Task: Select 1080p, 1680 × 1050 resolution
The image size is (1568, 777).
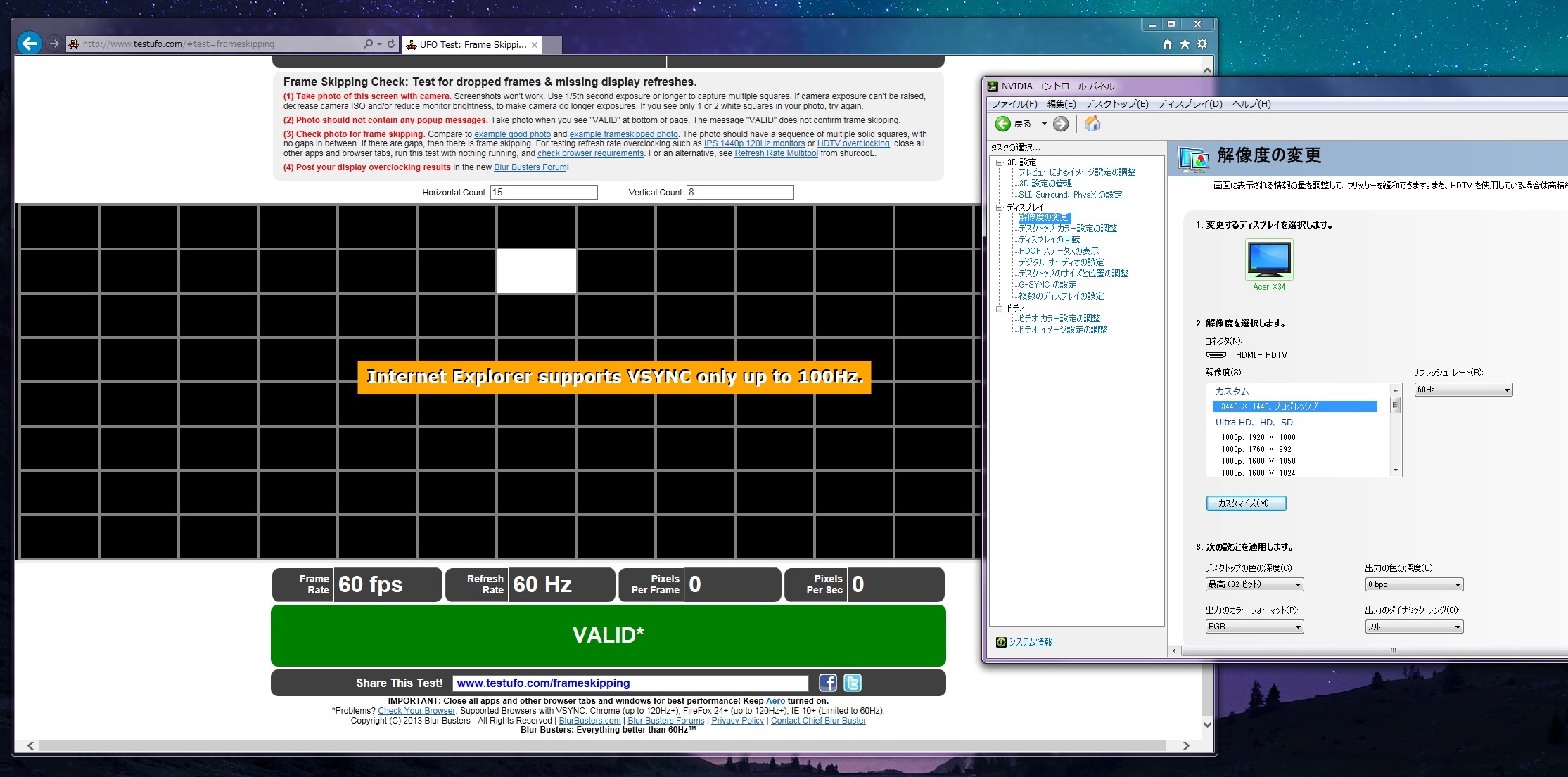Action: tap(1258, 461)
